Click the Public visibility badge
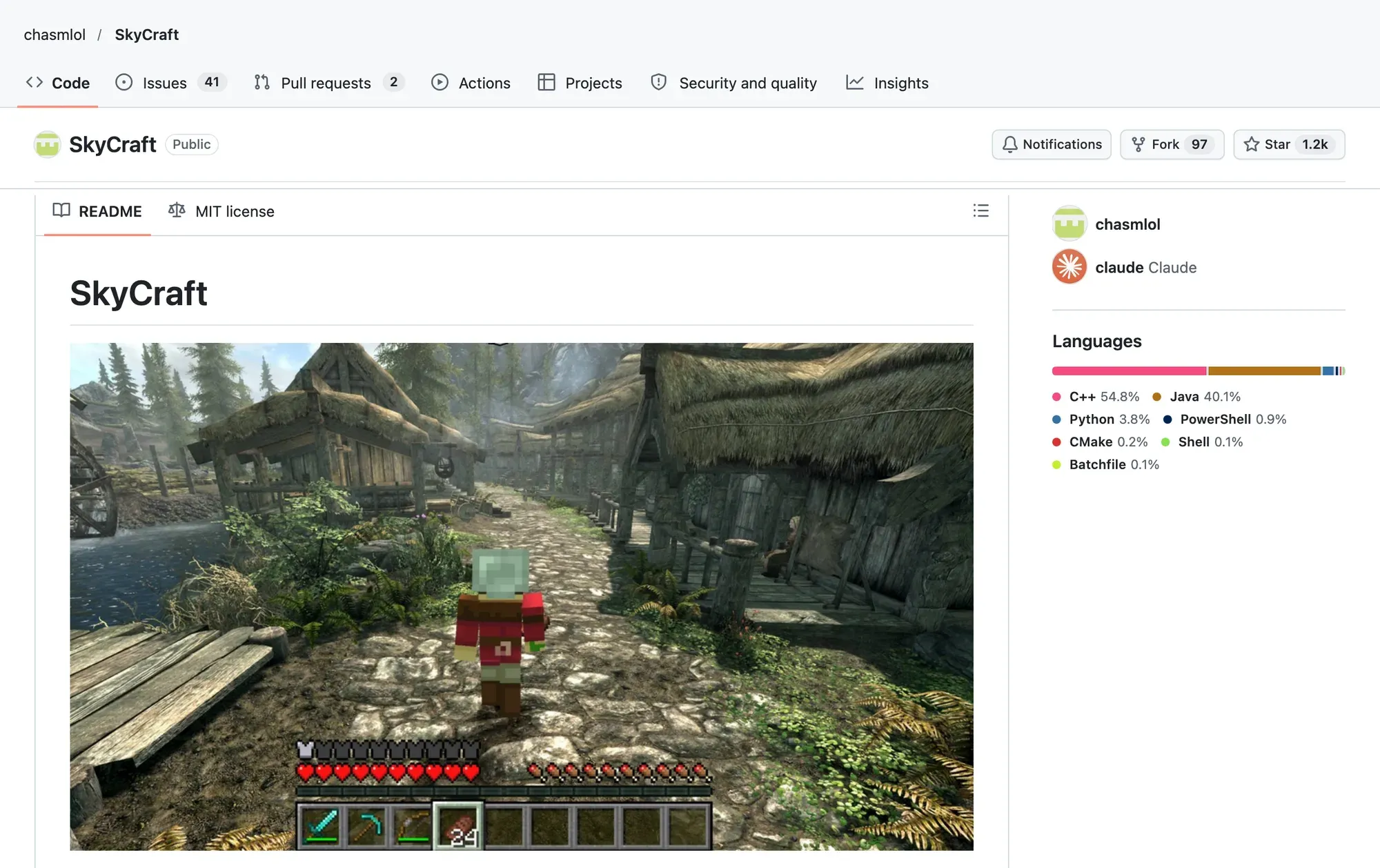This screenshot has height=868, width=1380. click(191, 144)
